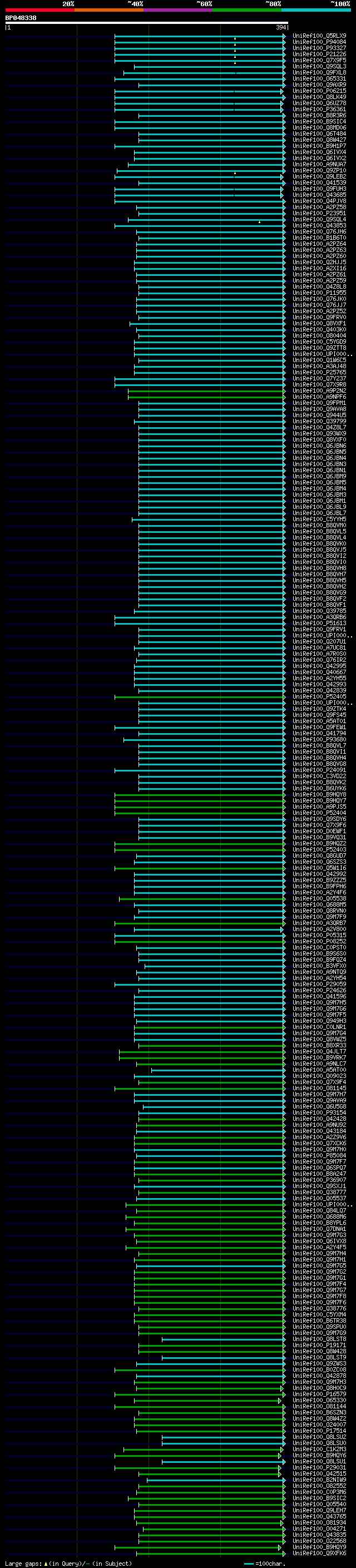Open hit UniRef100_Q9FXL8
Image resolution: width=356 pixels, height=1568 pixels.
pos(319,72)
